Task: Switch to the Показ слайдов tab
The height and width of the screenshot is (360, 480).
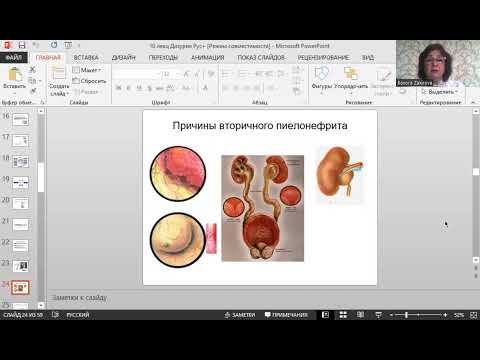Action: point(261,57)
